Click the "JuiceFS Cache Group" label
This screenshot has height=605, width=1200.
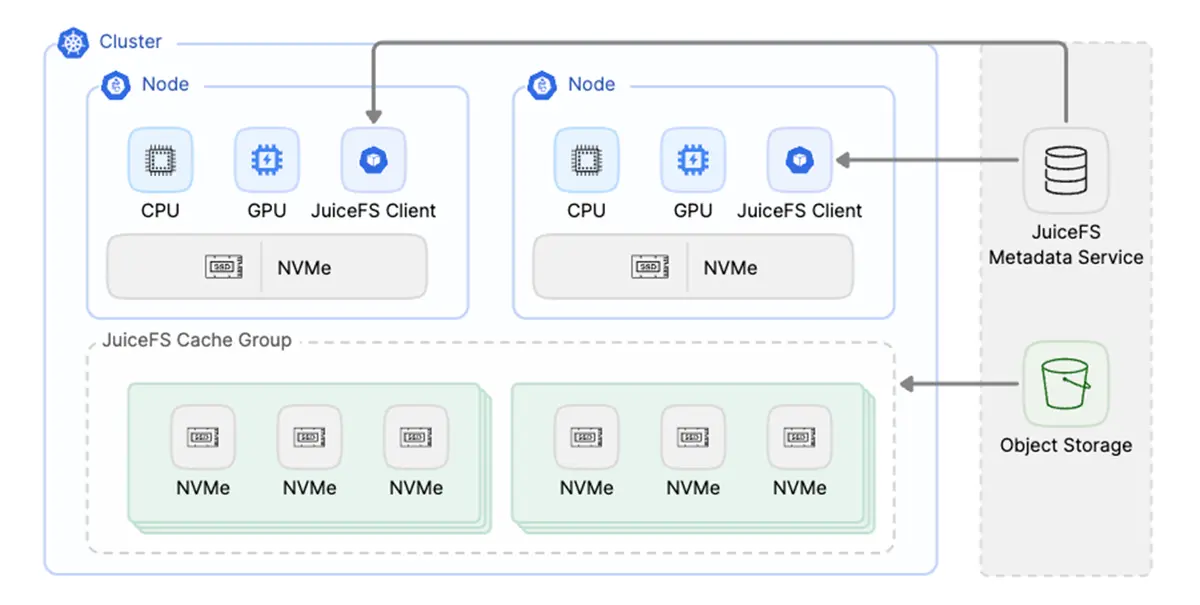[x=197, y=340]
